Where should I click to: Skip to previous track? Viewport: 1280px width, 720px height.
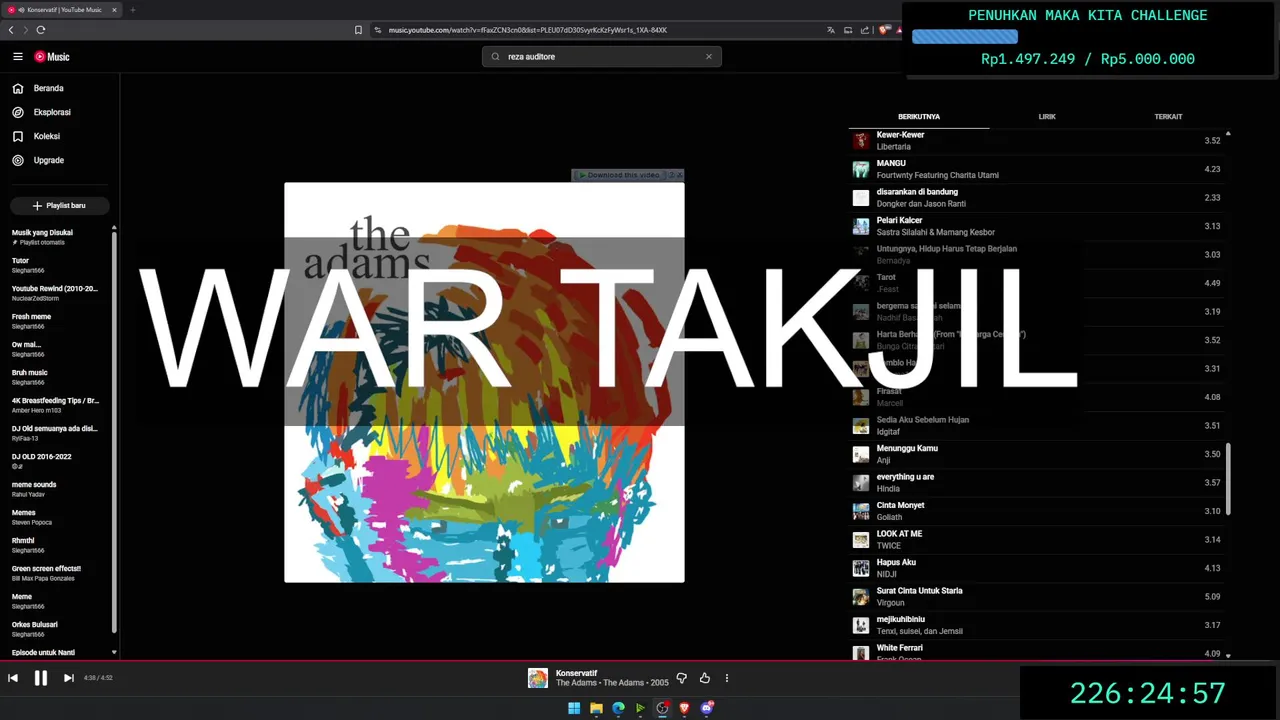[13, 678]
